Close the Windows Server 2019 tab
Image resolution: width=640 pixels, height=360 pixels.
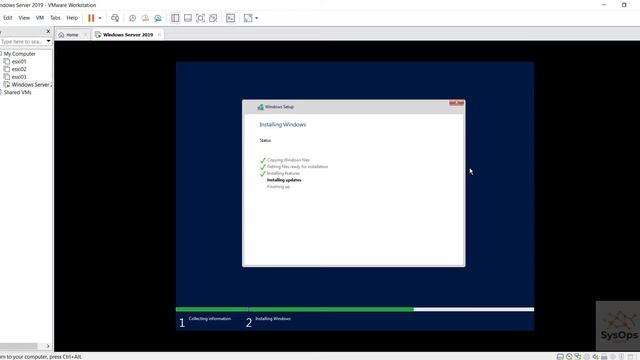[160, 35]
